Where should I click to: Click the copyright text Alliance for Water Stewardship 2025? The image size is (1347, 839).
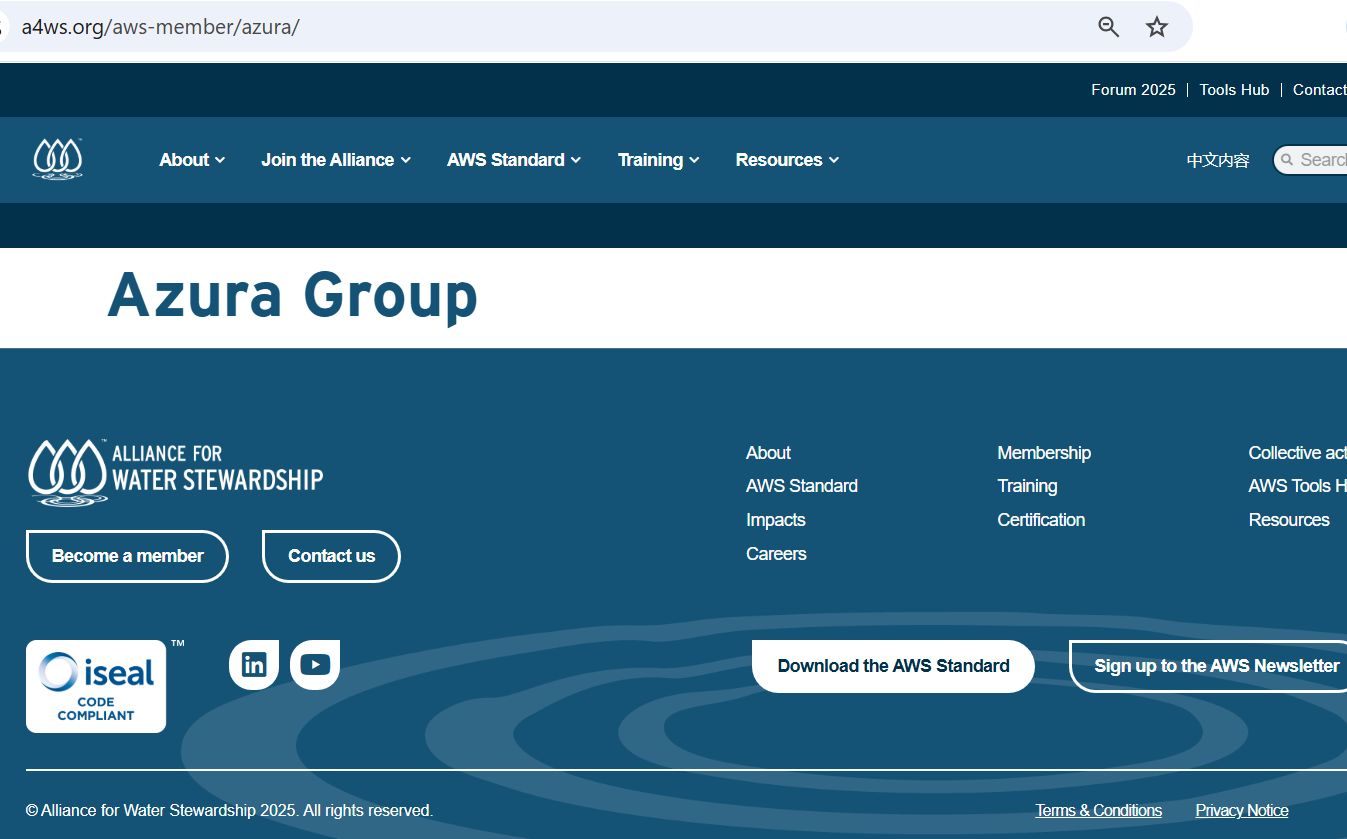tap(229, 811)
